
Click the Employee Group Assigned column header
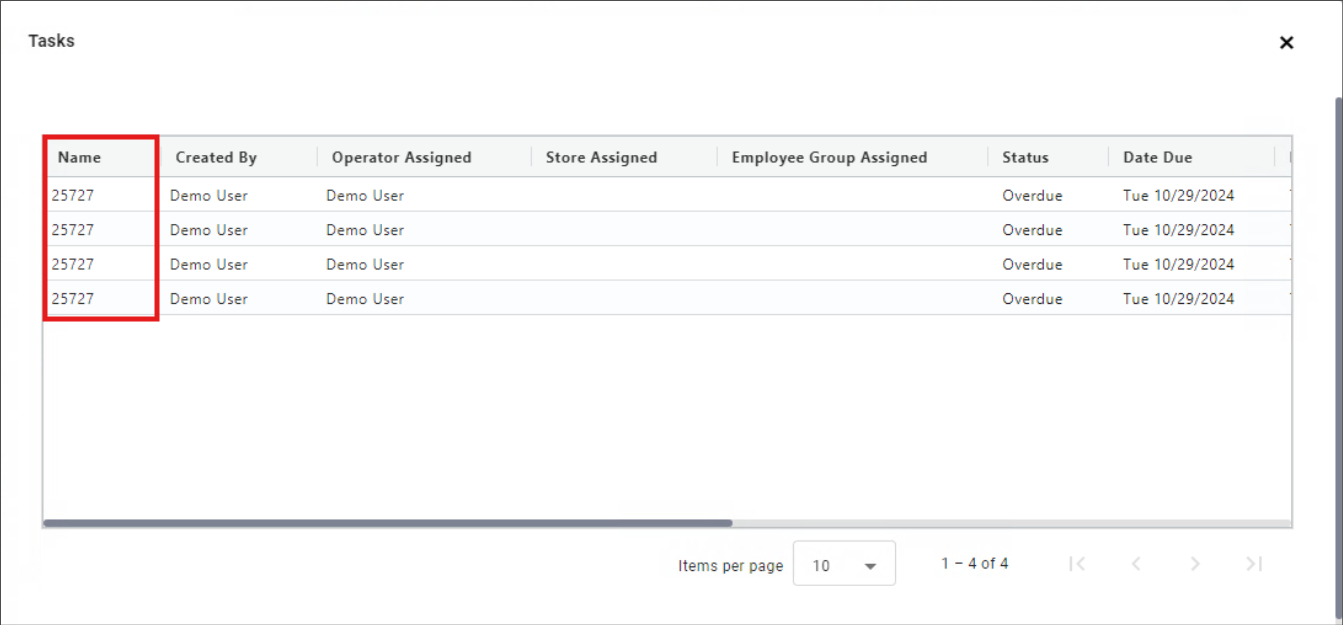(x=829, y=157)
